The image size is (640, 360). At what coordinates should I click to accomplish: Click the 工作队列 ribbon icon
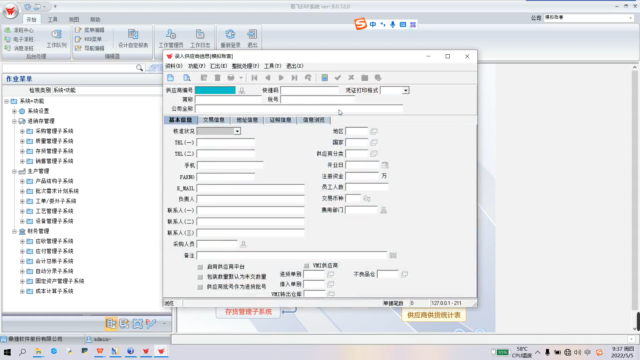[56, 38]
